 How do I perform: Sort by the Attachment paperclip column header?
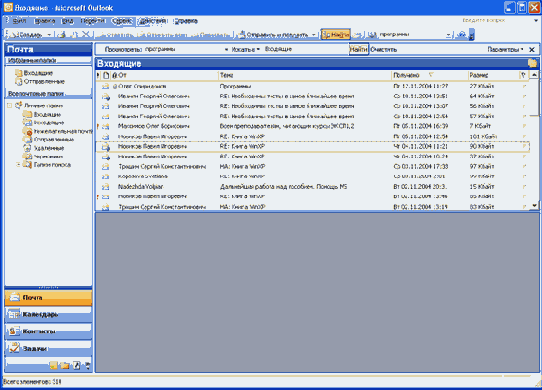coord(115,75)
